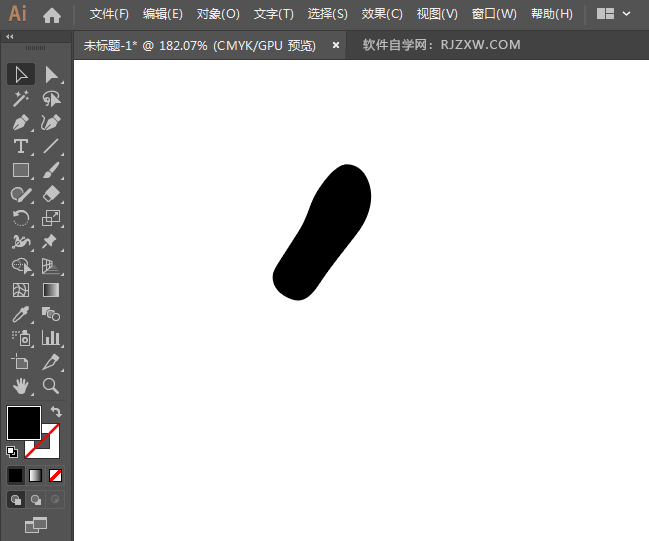
Task: Click the black fill color swatch
Action: [23, 422]
